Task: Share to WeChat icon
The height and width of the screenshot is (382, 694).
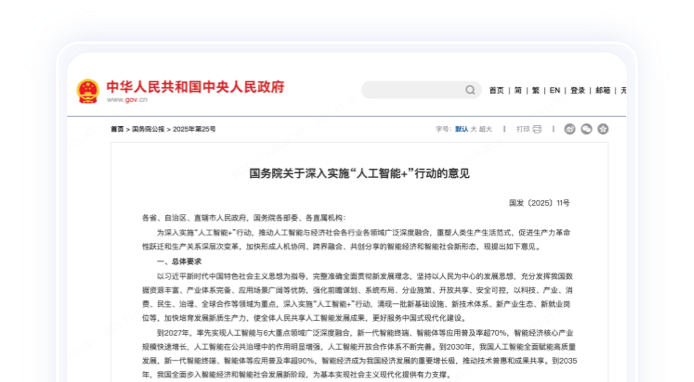Action: (586, 129)
